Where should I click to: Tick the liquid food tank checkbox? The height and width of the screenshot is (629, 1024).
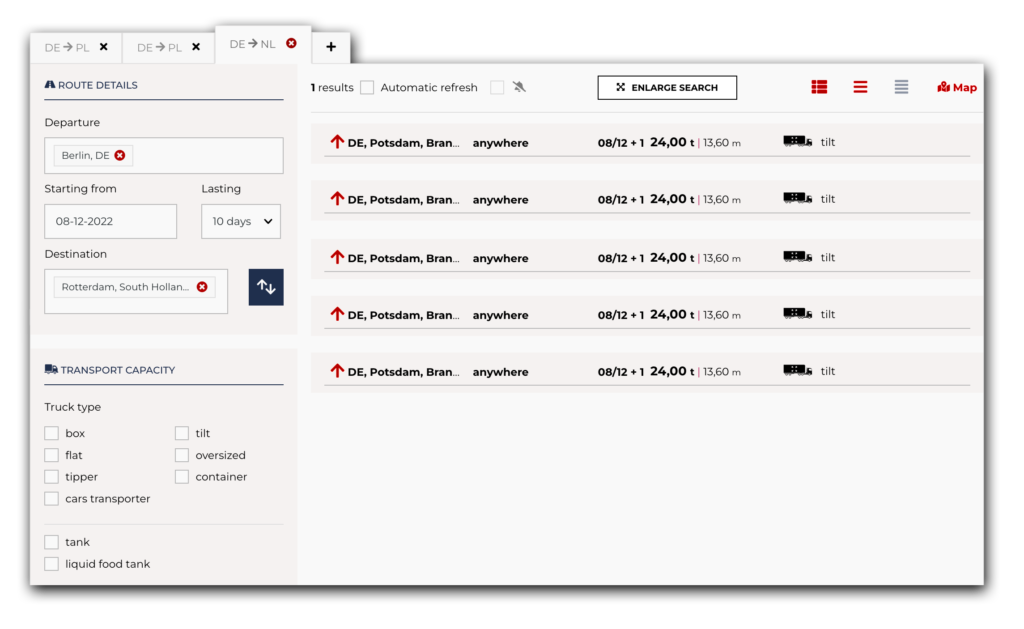pyautogui.click(x=52, y=564)
